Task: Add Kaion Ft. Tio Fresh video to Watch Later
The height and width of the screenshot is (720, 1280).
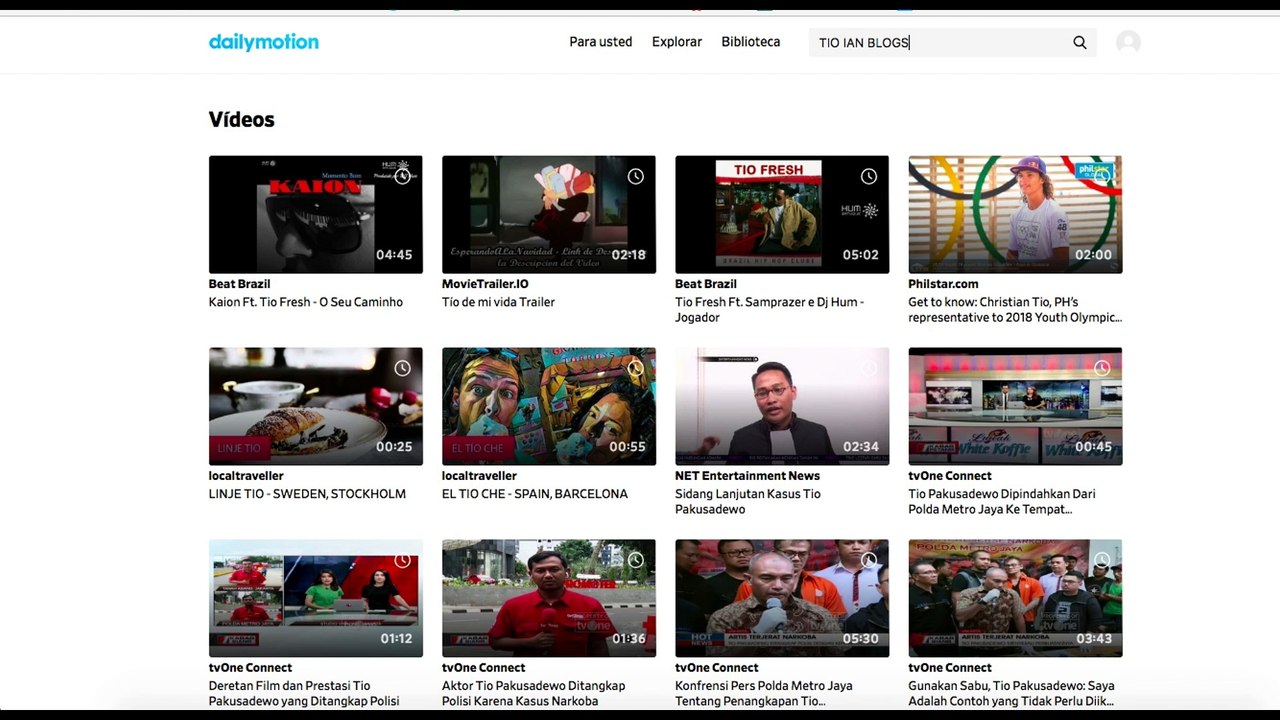Action: click(402, 176)
